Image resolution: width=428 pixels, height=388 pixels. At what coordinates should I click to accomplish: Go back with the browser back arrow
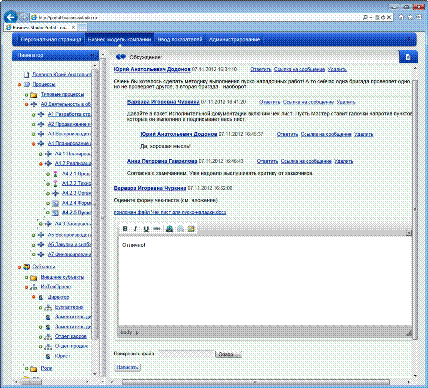click(11, 17)
